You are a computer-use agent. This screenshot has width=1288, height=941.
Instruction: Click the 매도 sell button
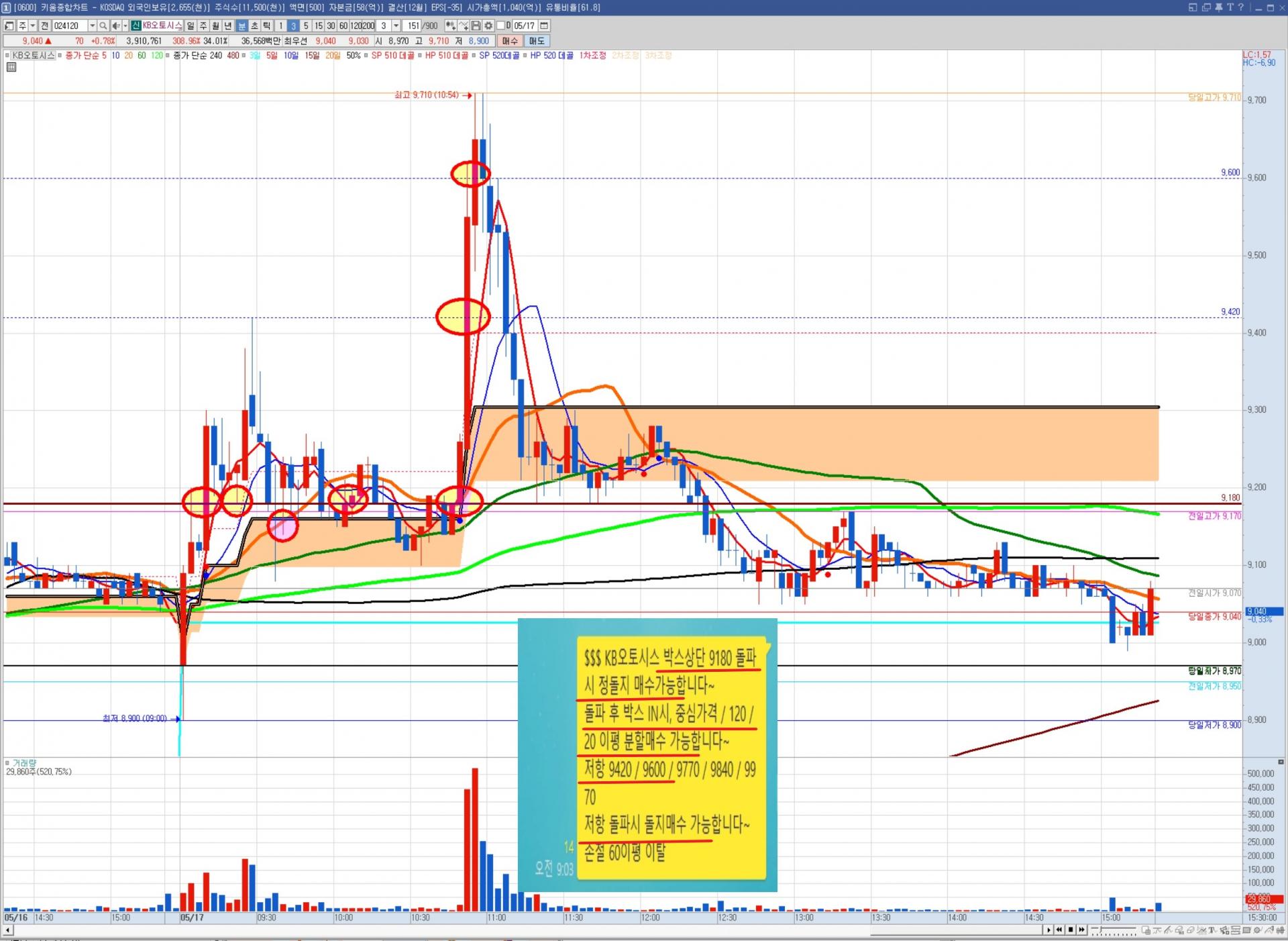[537, 41]
